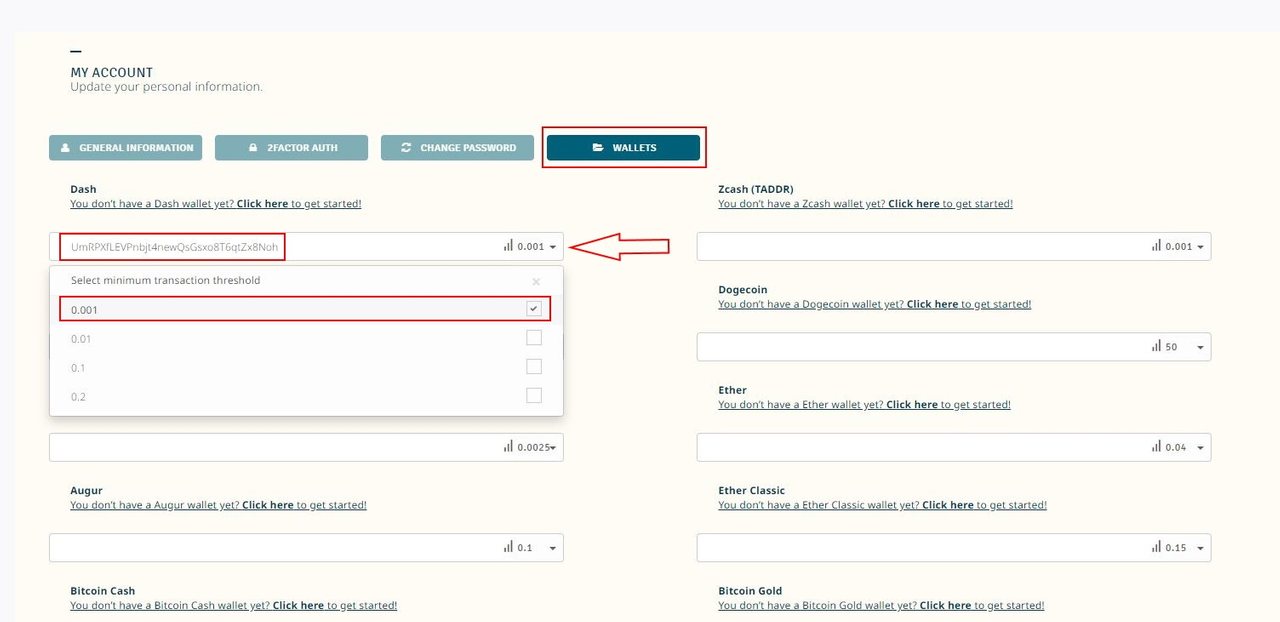Click the refresh icon on Change Password

pyautogui.click(x=406, y=147)
